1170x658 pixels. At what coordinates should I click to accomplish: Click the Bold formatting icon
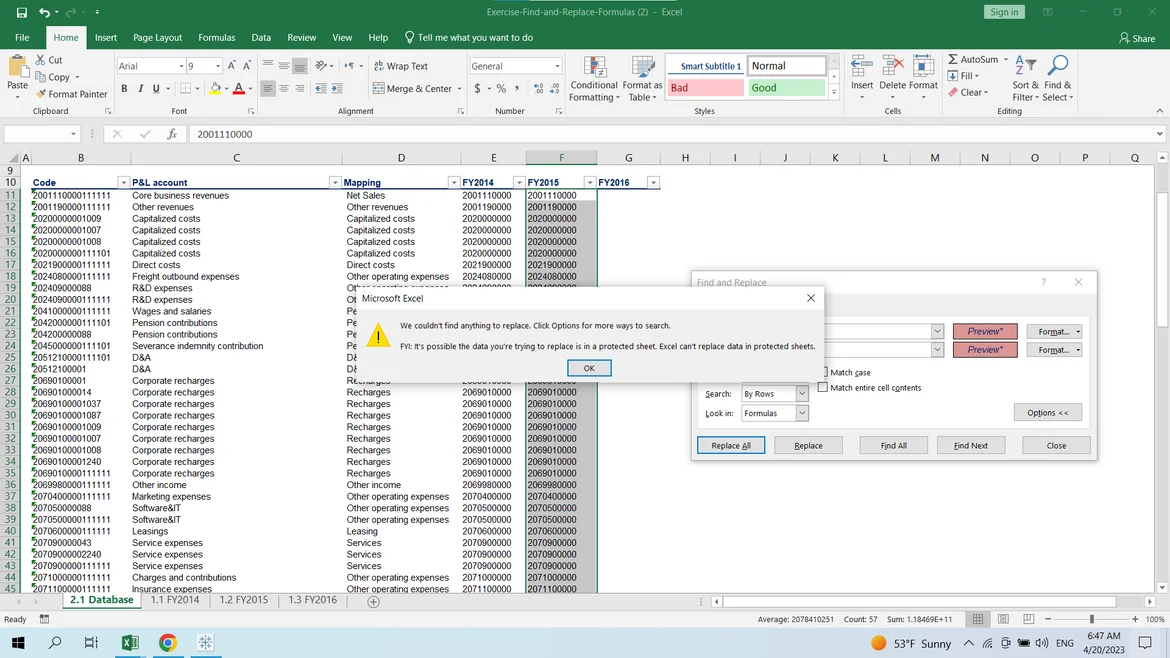[x=124, y=89]
